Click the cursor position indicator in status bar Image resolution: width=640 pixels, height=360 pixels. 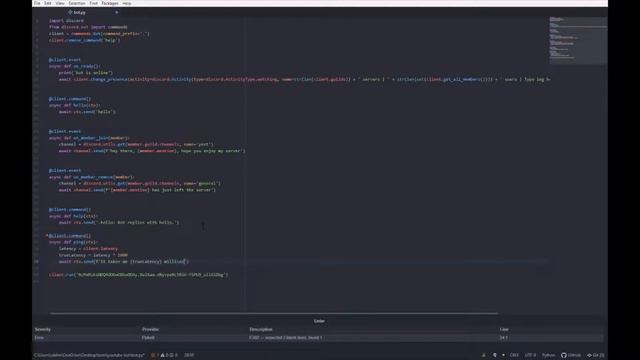[x=189, y=355]
